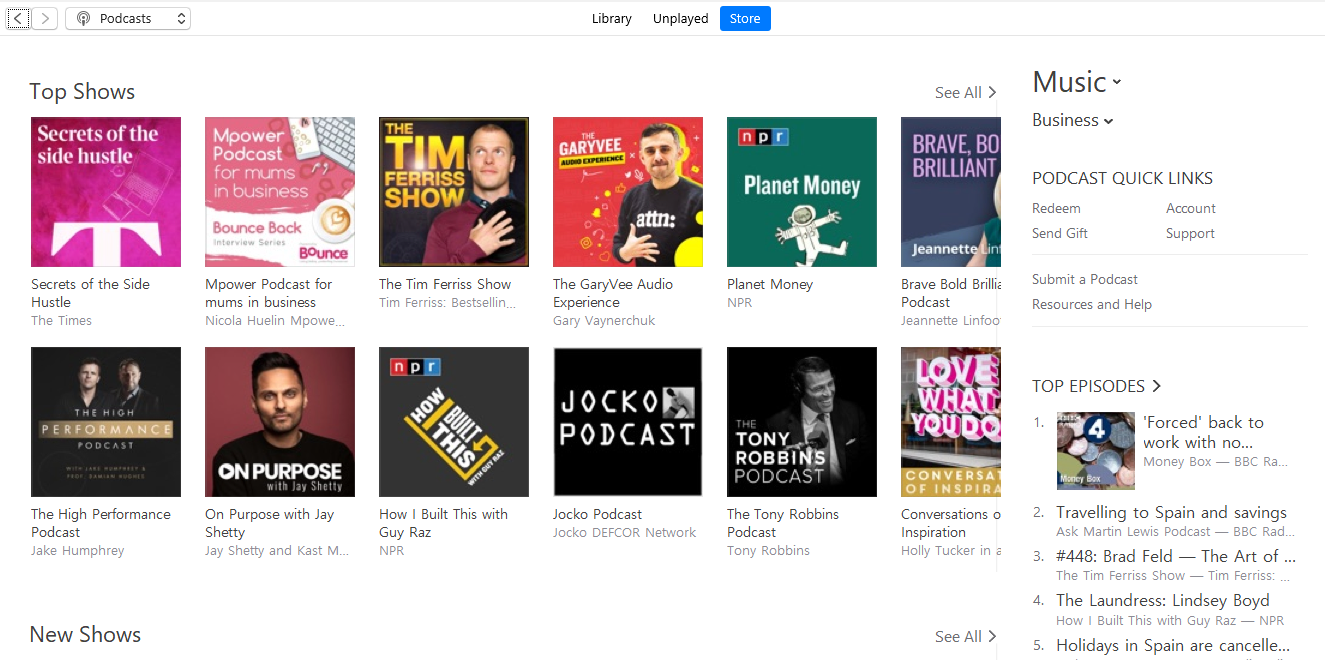The height and width of the screenshot is (660, 1325).
Task: Click the 'Planet Money' title text
Action: tap(770, 284)
